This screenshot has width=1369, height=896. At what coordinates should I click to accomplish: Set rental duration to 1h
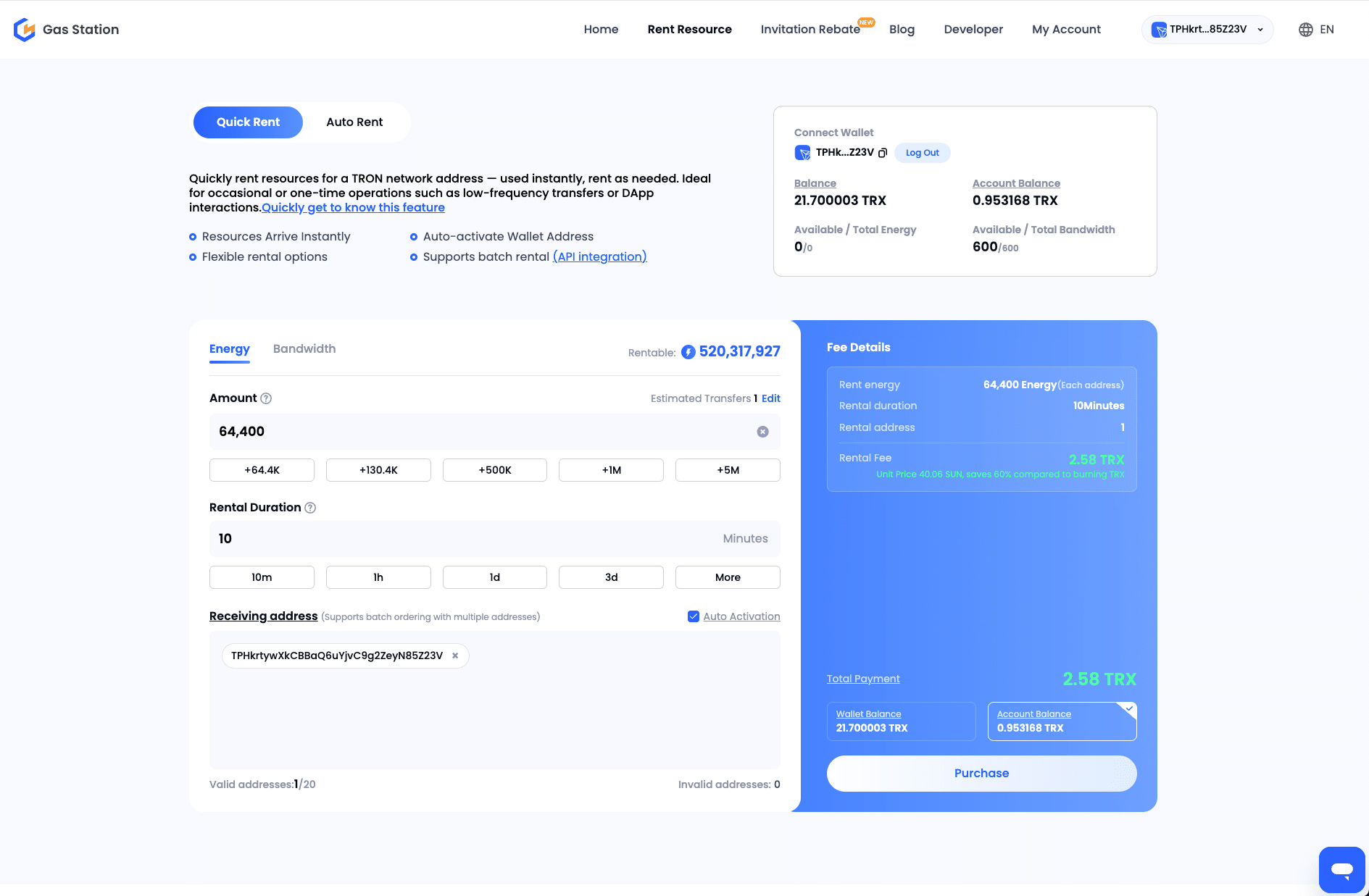[378, 577]
